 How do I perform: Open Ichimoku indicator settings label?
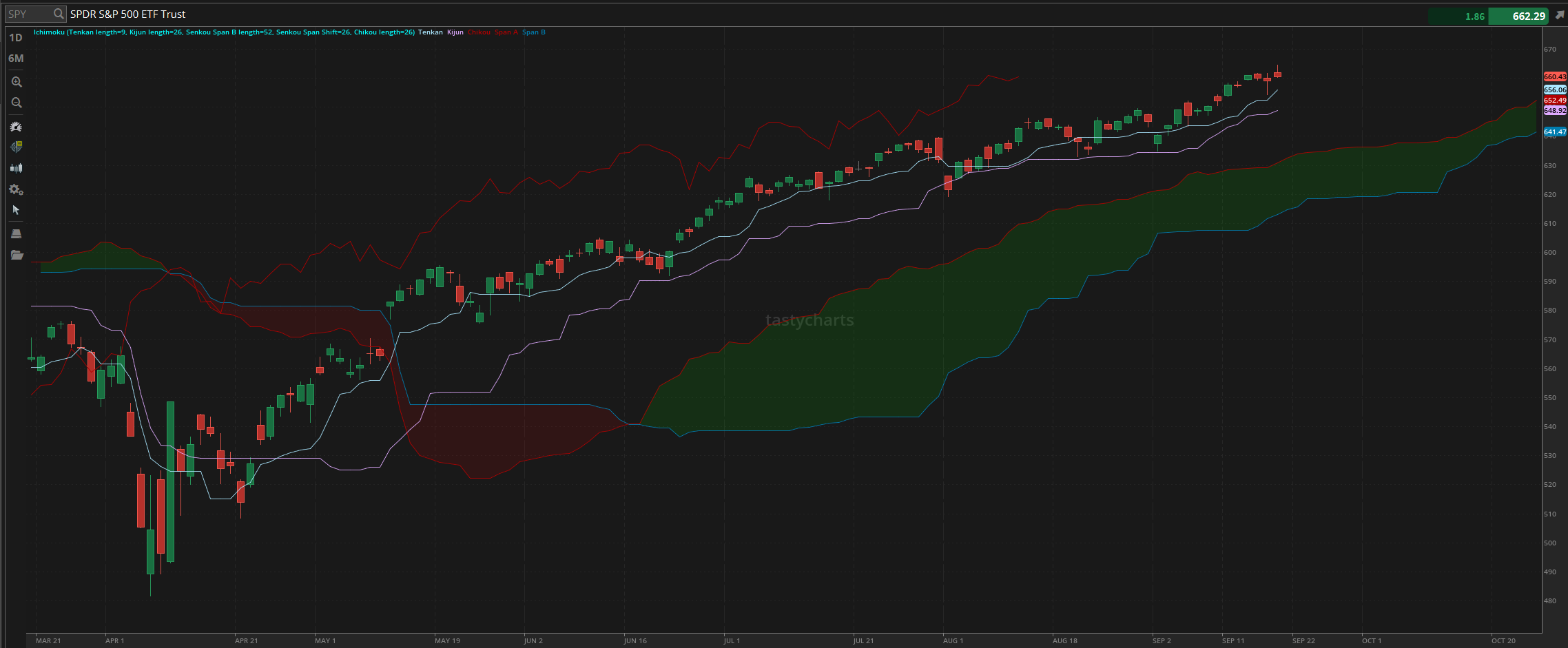point(224,32)
